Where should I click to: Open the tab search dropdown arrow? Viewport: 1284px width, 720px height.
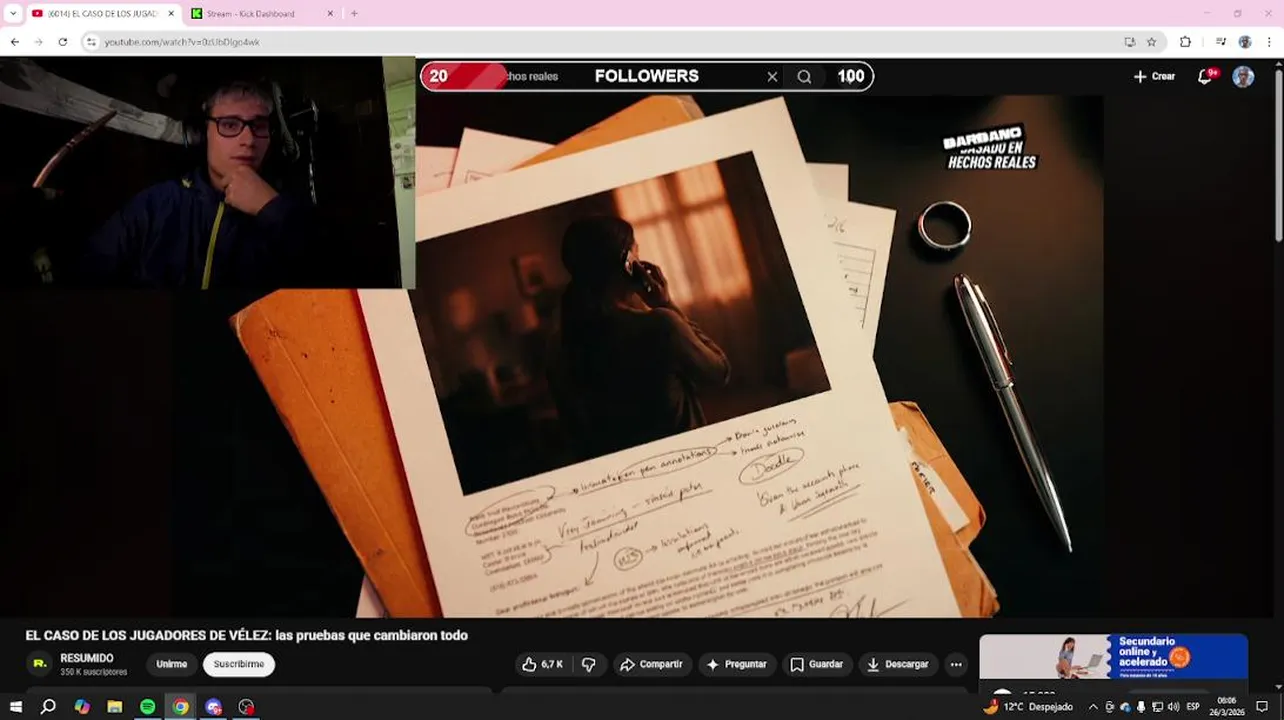tap(13, 13)
